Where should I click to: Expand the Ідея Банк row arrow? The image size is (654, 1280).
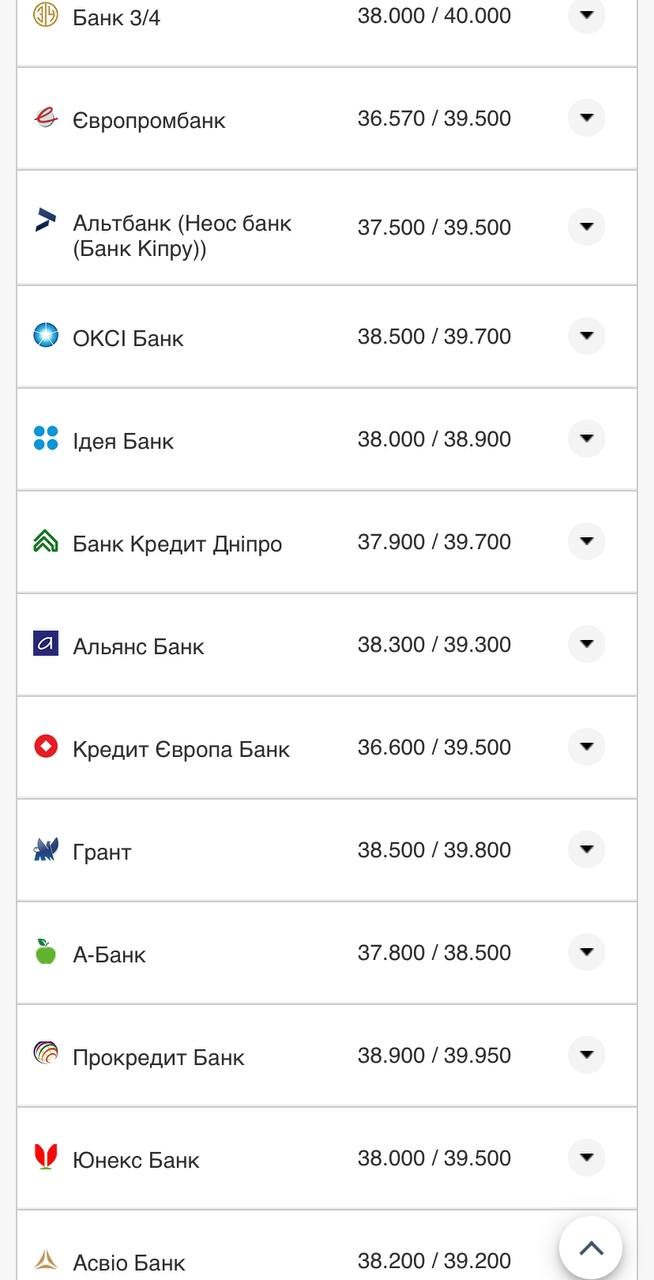[x=587, y=439]
